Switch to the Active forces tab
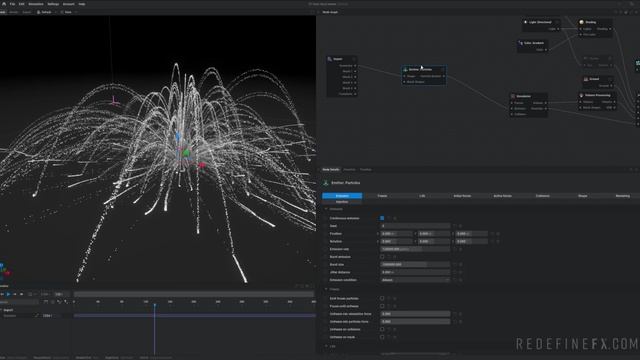Viewport: 640px width, 360px height. tap(502, 196)
